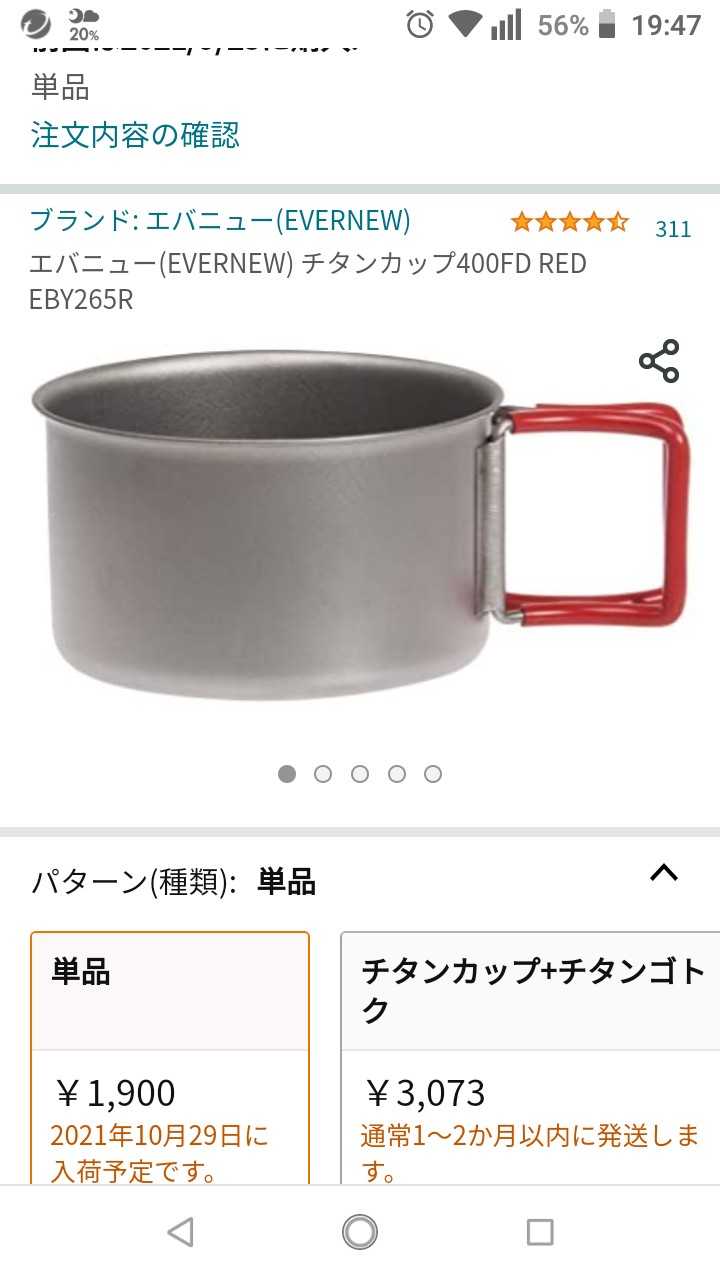Open the 注文内容の確認 link
This screenshot has height=1280, width=720.
[x=135, y=135]
